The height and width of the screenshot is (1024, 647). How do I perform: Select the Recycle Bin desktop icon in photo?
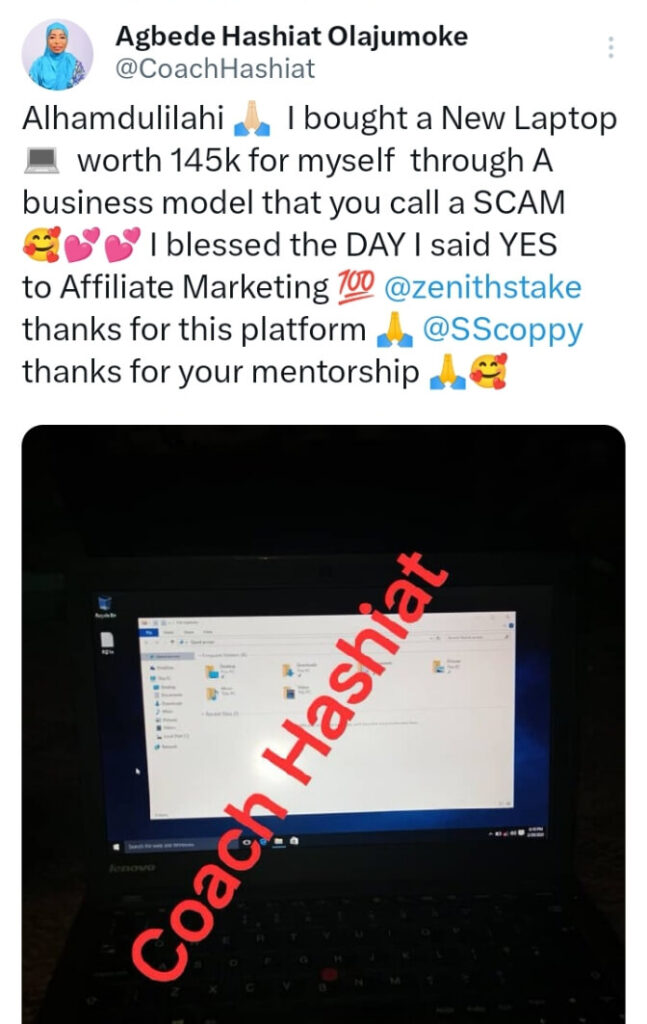(x=105, y=606)
